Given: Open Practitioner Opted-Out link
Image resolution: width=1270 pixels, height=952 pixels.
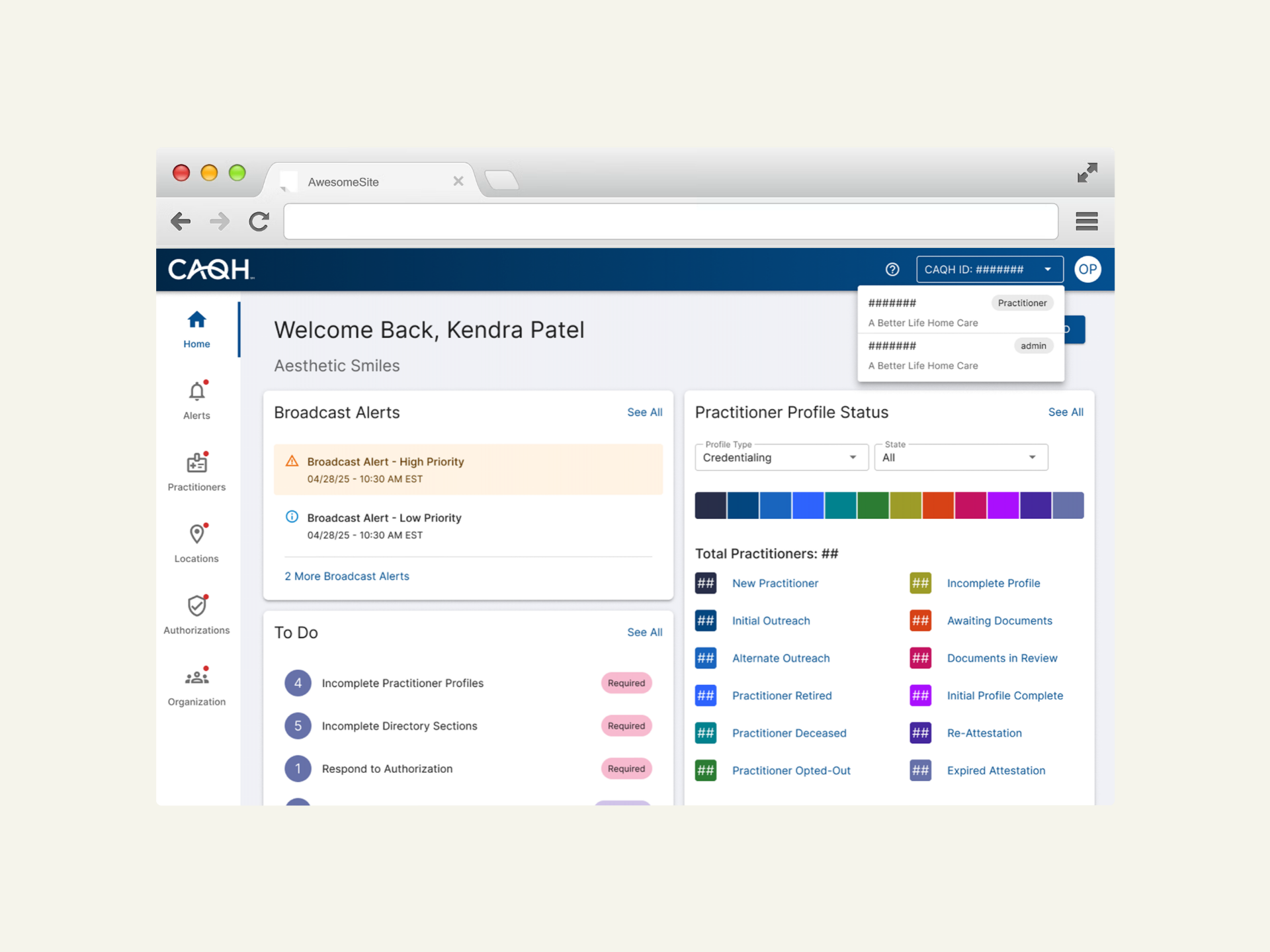Looking at the screenshot, I should pos(791,770).
